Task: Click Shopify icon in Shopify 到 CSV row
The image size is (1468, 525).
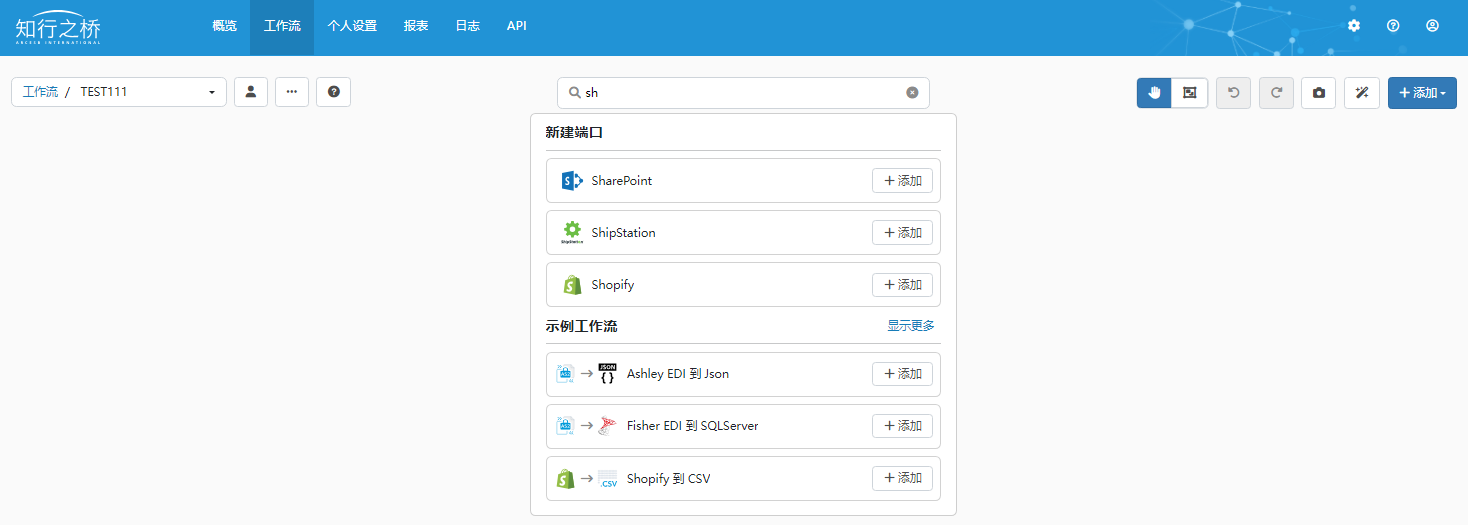Action: pyautogui.click(x=565, y=479)
